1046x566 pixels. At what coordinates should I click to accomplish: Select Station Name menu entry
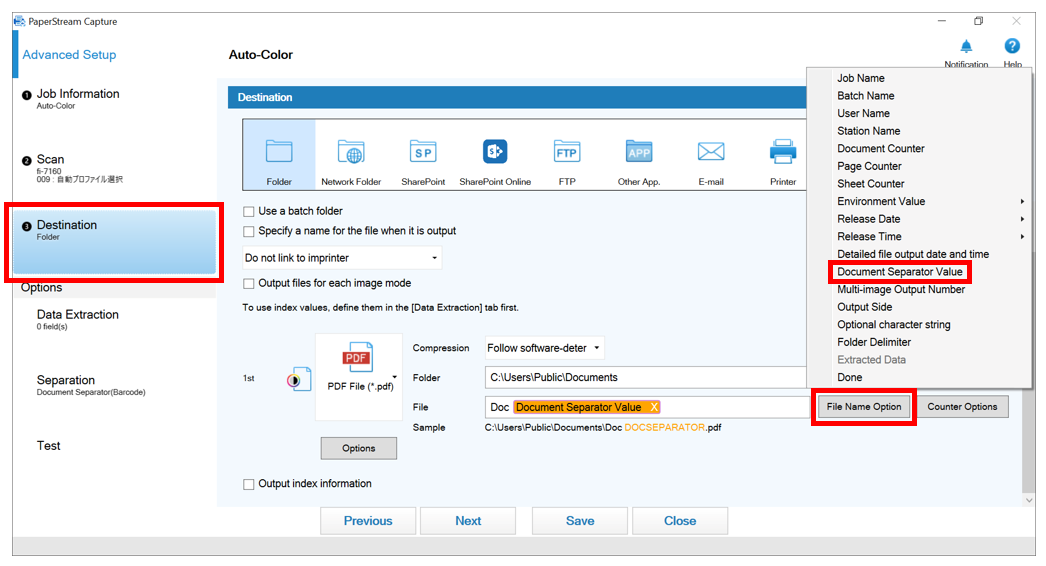[869, 131]
